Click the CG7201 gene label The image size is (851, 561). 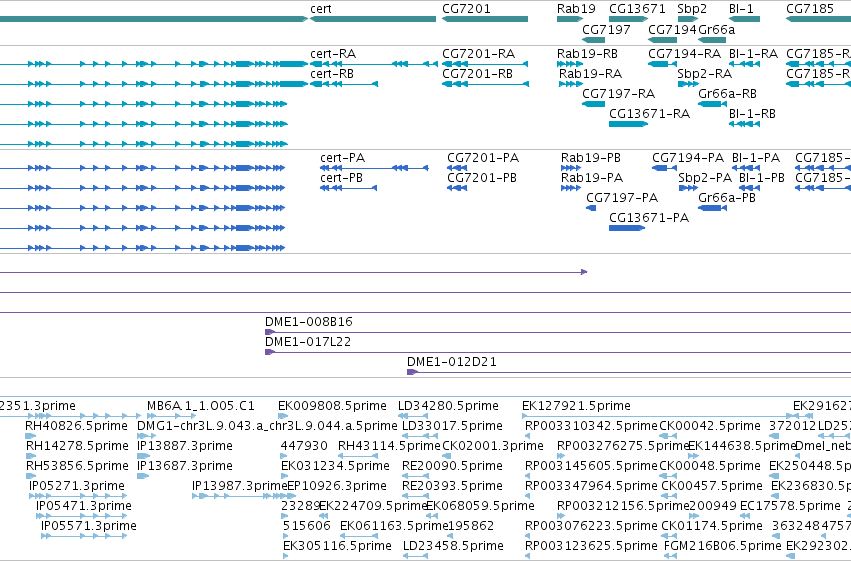(466, 9)
